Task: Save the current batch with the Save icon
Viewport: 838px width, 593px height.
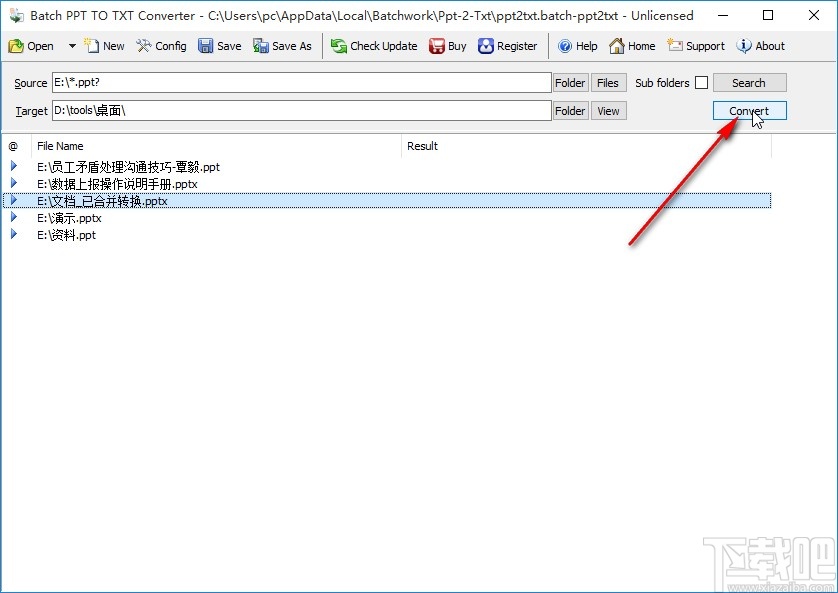Action: click(x=219, y=46)
